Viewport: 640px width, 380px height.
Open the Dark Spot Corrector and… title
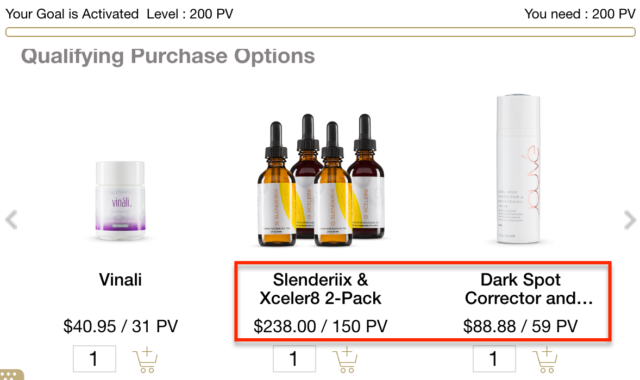click(529, 289)
